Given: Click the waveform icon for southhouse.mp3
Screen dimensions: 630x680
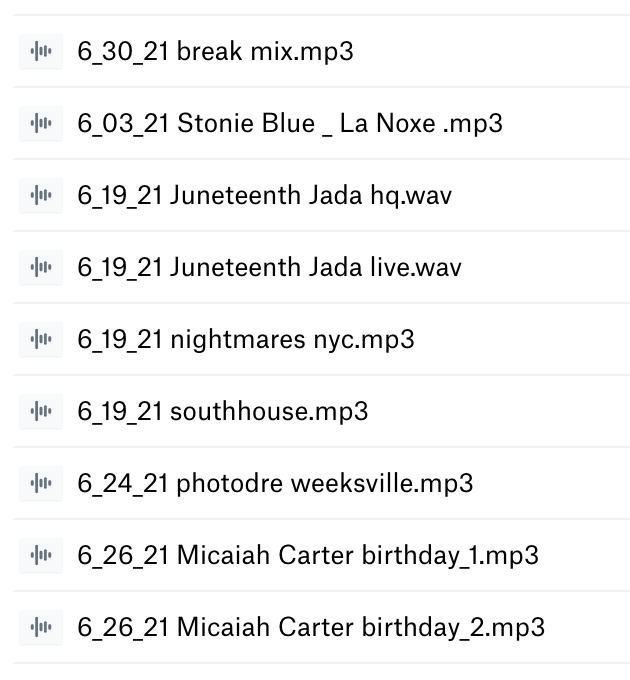Looking at the screenshot, I should click(x=41, y=412).
